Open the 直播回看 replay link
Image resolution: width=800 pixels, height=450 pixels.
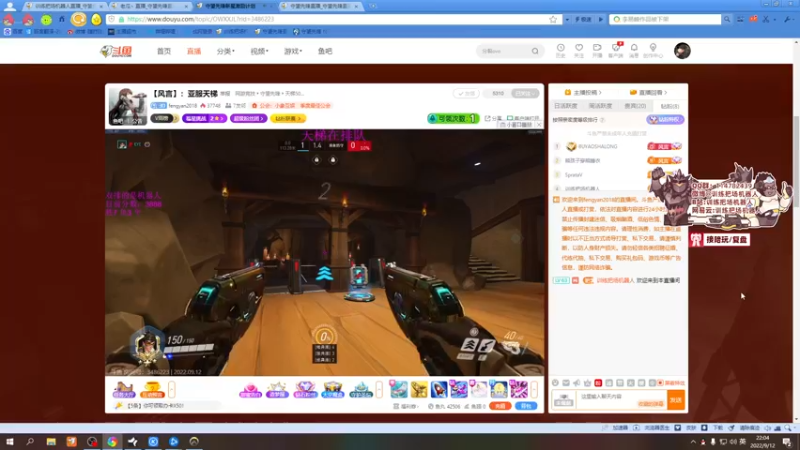648,92
